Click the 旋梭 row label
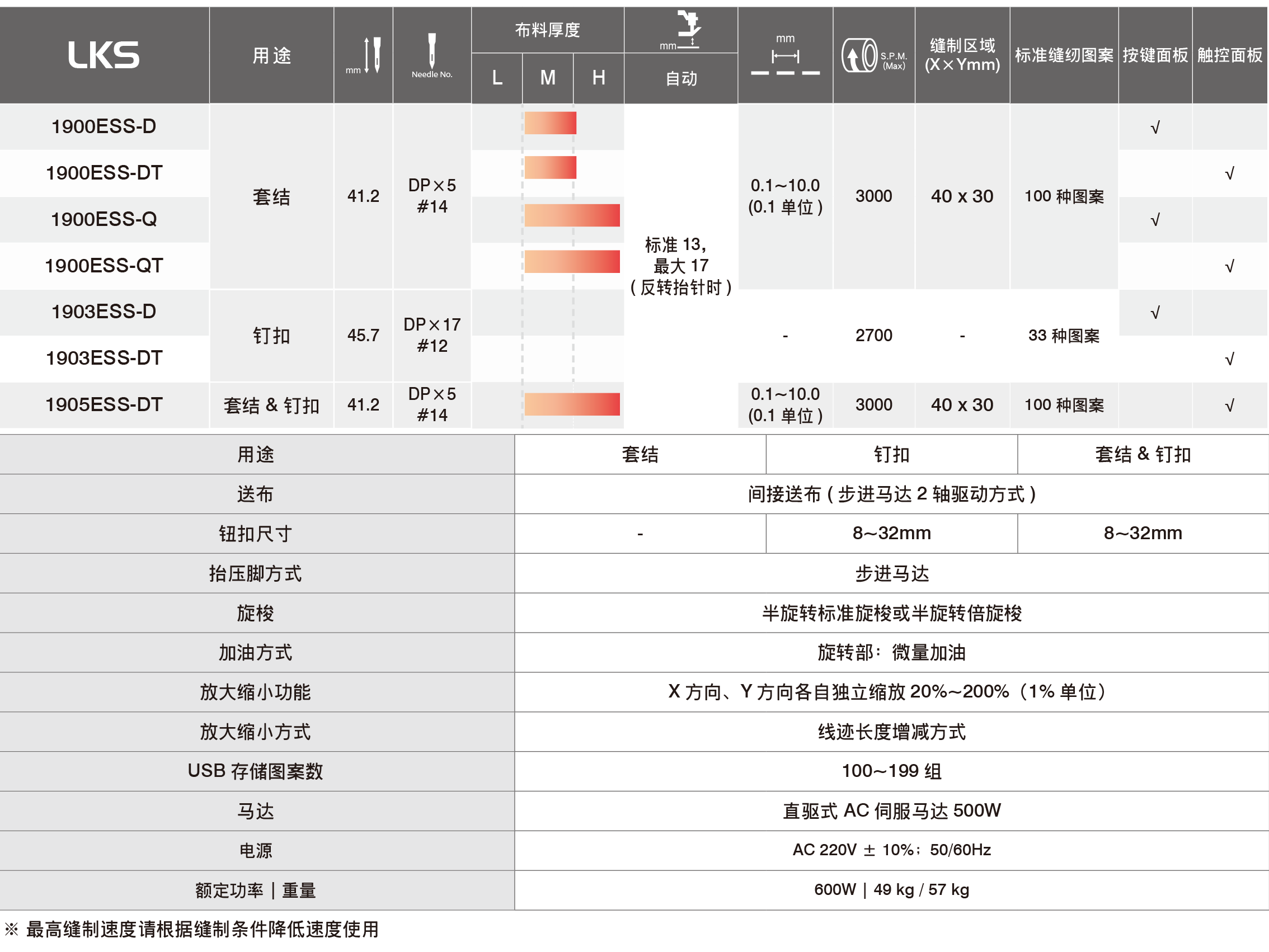The height and width of the screenshot is (952, 1269). (255, 612)
